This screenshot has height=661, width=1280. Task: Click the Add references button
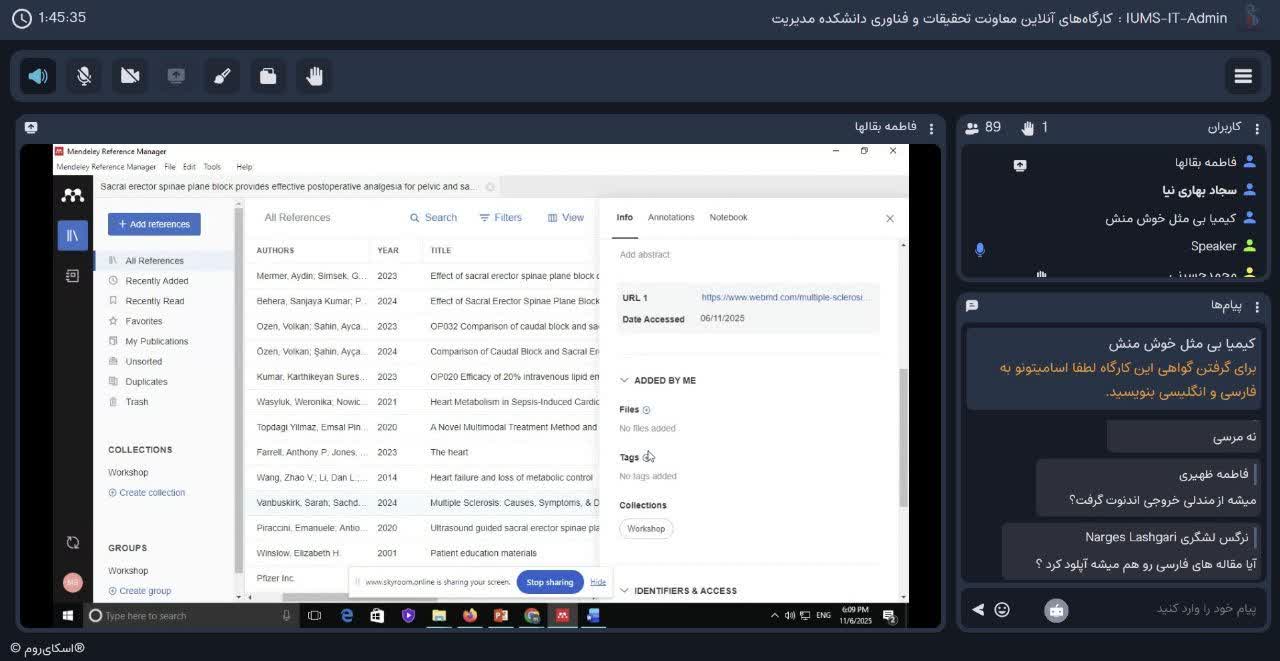(x=154, y=224)
